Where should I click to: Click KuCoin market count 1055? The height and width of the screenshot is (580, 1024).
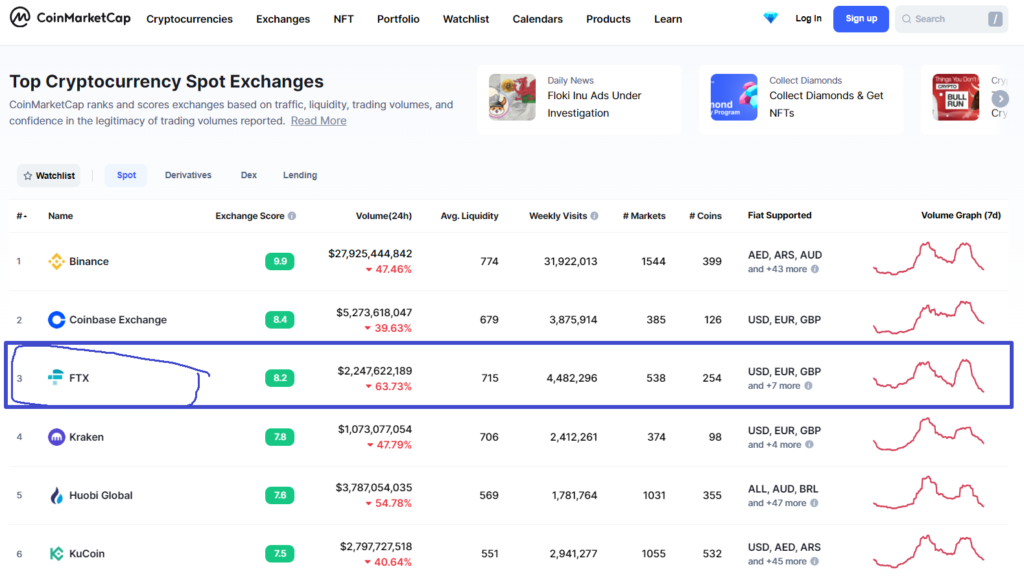coord(653,553)
